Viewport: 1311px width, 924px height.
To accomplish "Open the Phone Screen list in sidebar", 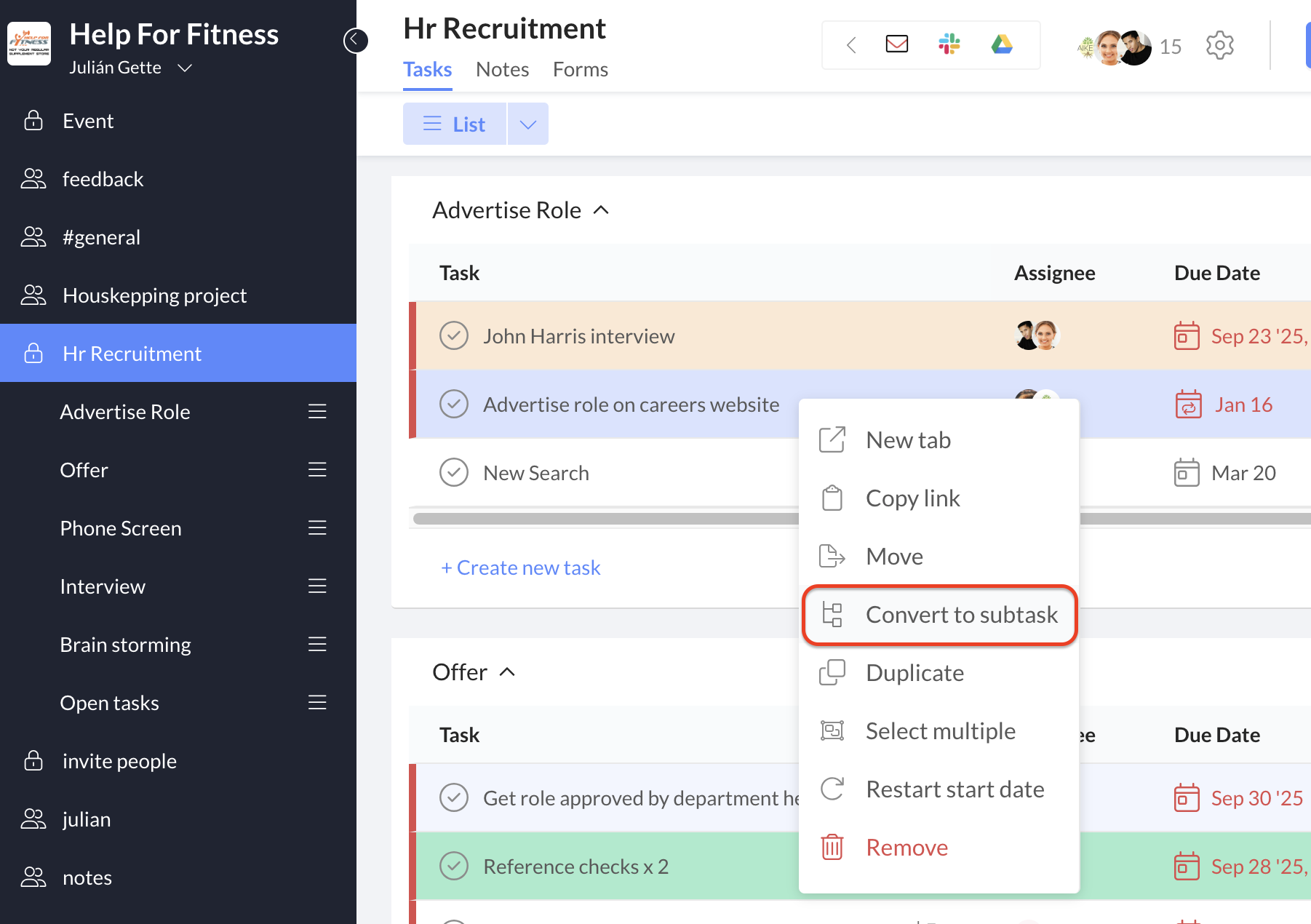I will coord(121,528).
